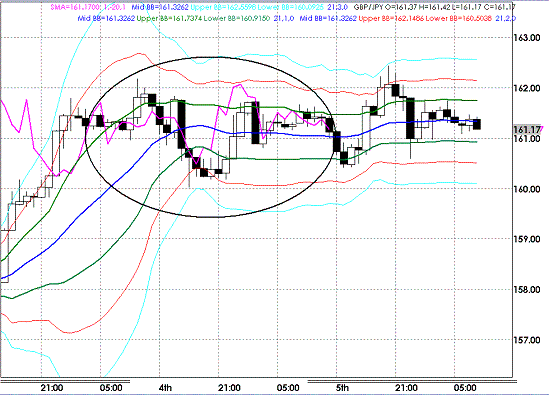Click the 157.00 price axis label
The height and width of the screenshot is (395, 549).
[x=526, y=340]
